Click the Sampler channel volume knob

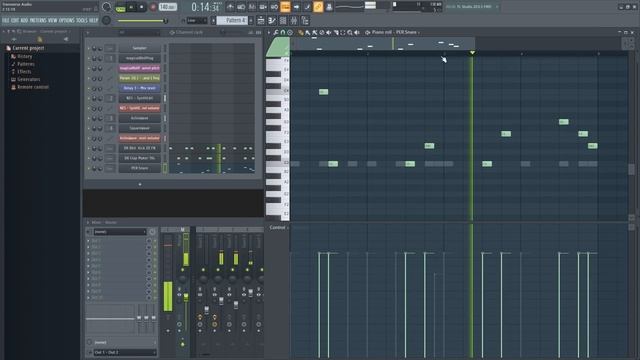tap(100, 48)
